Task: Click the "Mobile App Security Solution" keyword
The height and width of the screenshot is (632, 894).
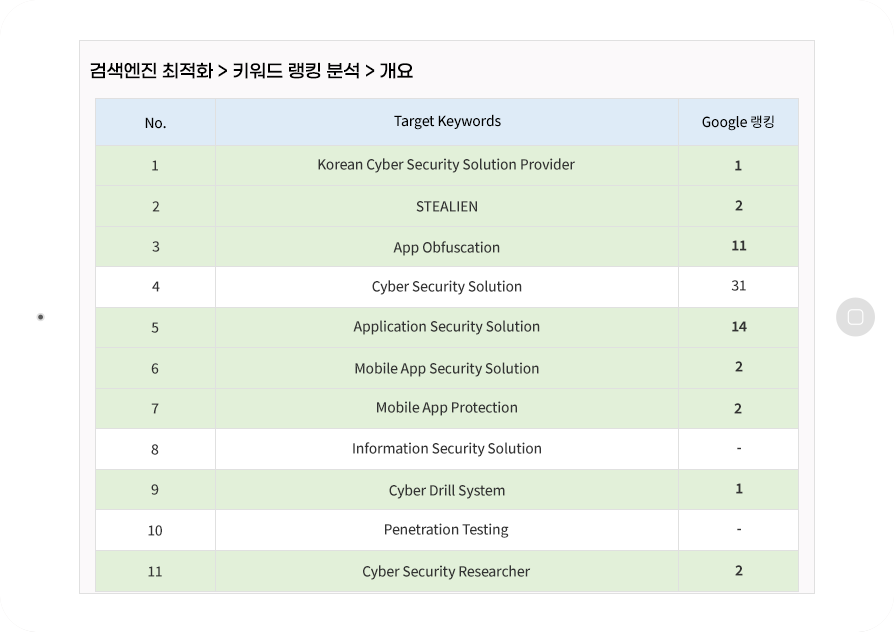Action: 446,368
